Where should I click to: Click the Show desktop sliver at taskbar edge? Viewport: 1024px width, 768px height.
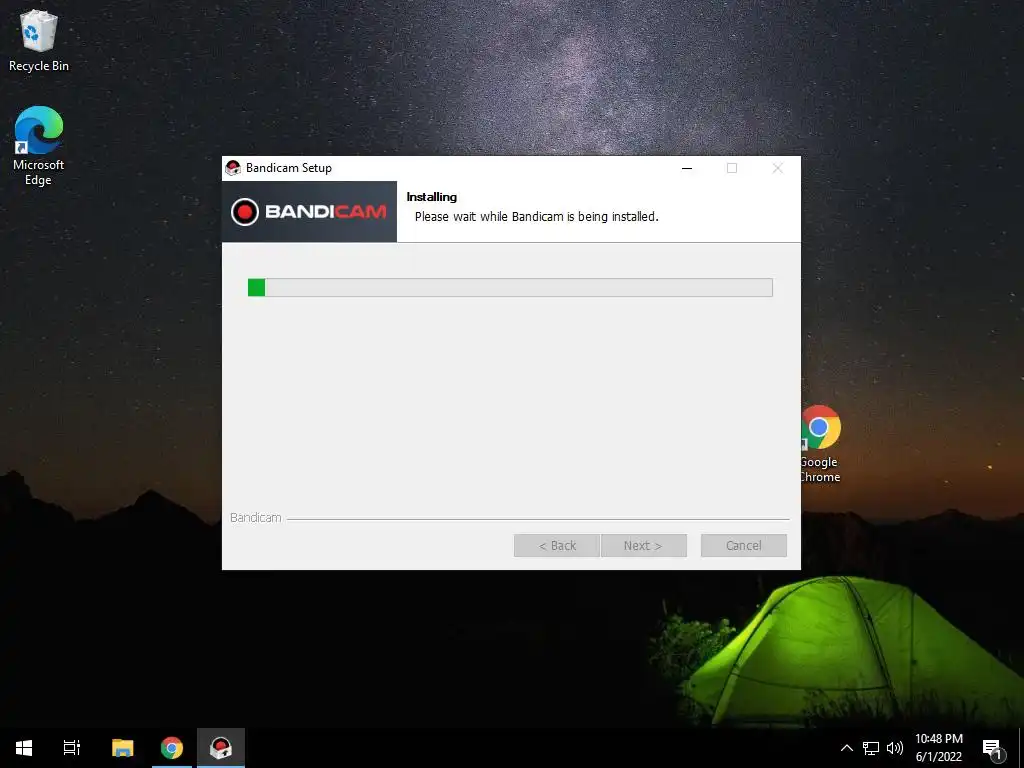(x=1021, y=748)
